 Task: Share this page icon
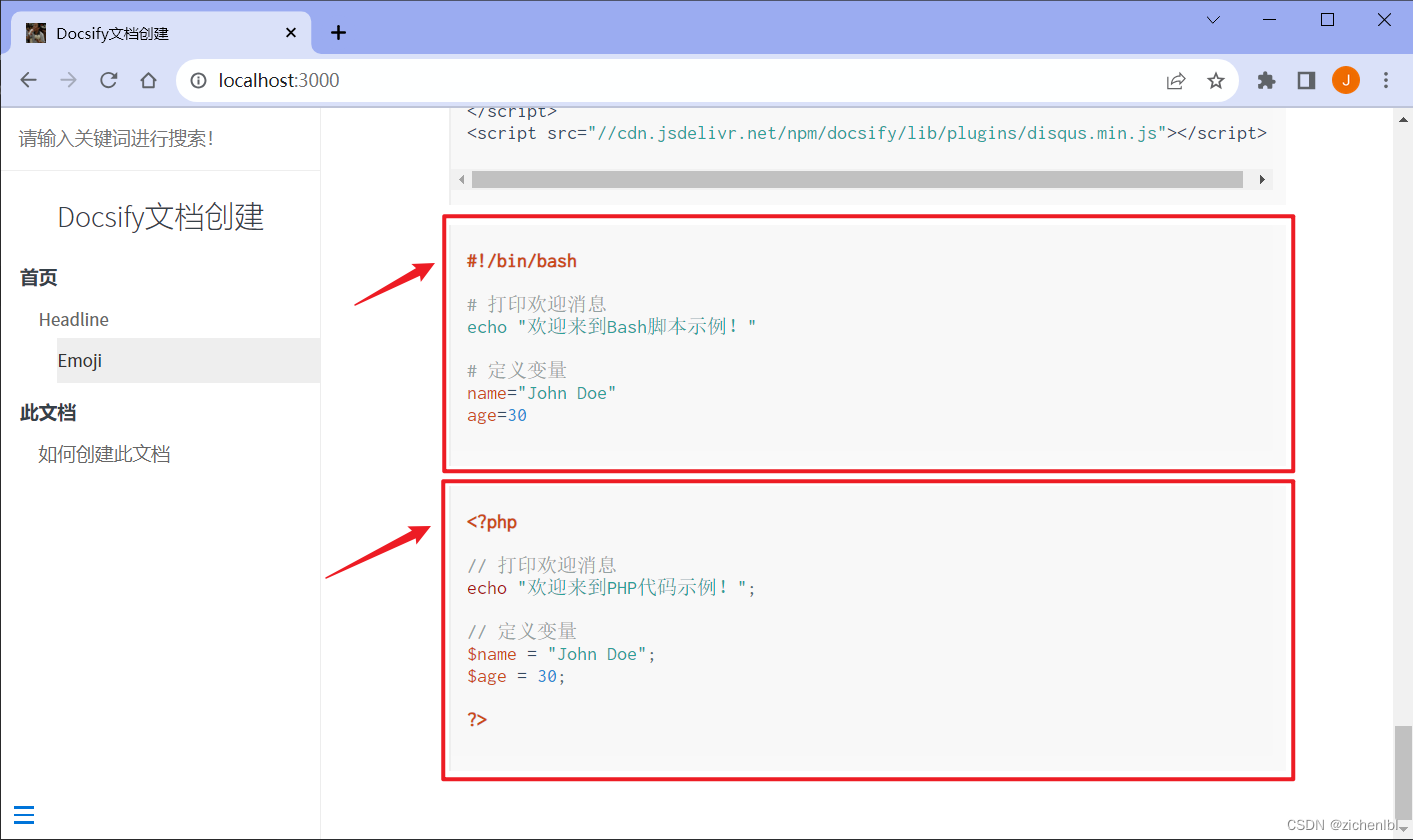1176,81
